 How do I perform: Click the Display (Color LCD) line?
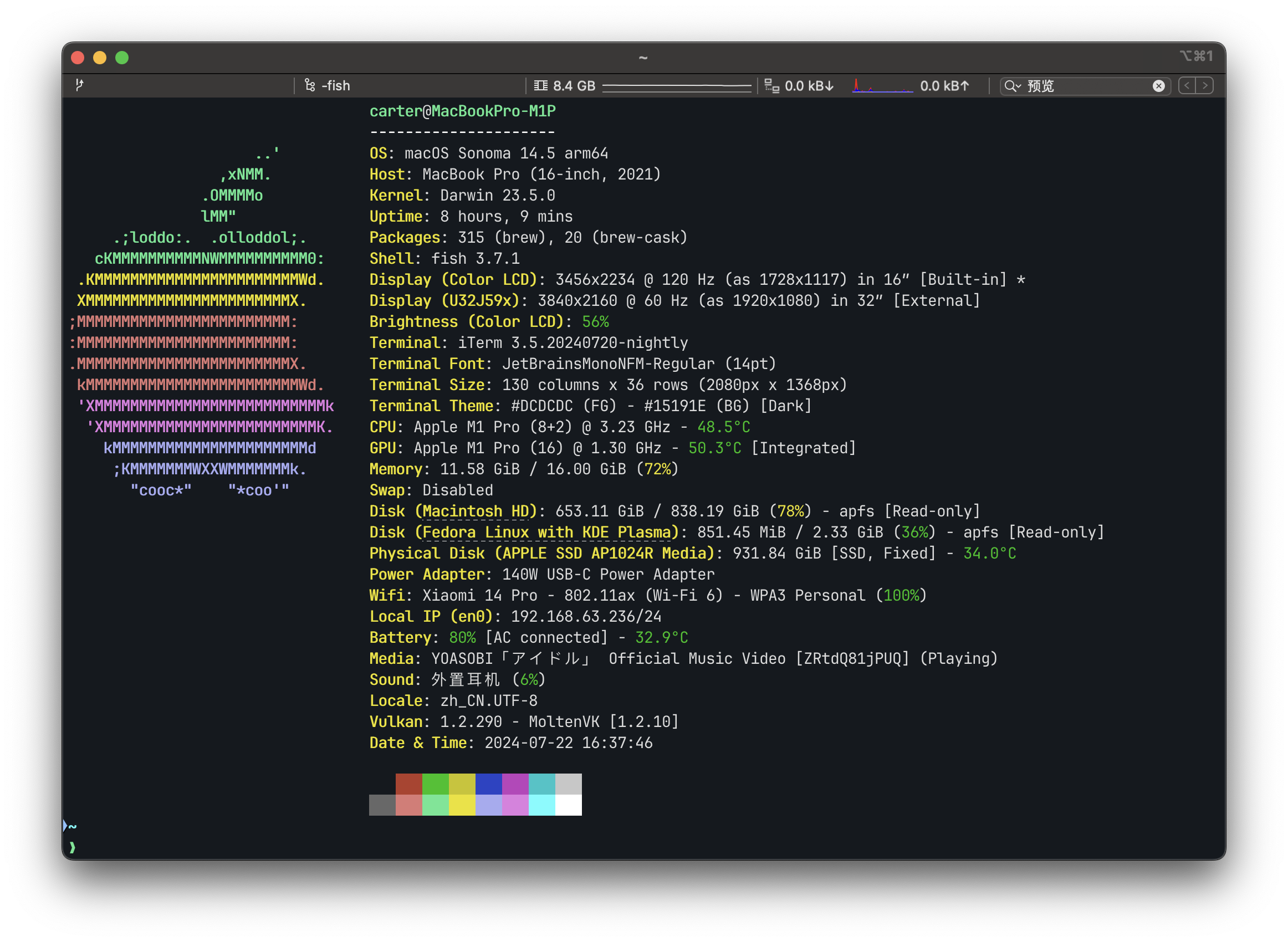(x=697, y=280)
